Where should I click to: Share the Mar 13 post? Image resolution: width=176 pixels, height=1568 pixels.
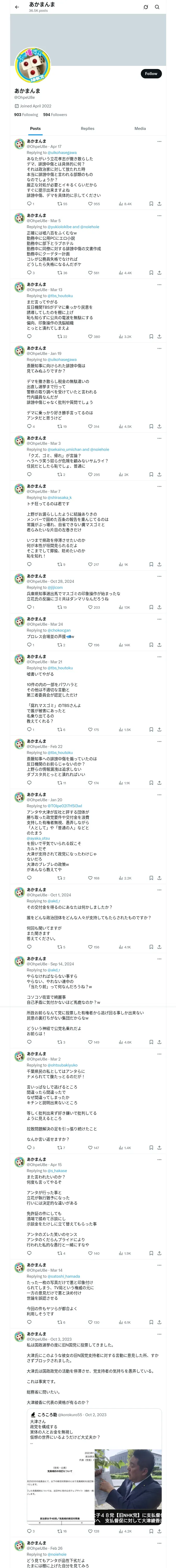click(159, 337)
